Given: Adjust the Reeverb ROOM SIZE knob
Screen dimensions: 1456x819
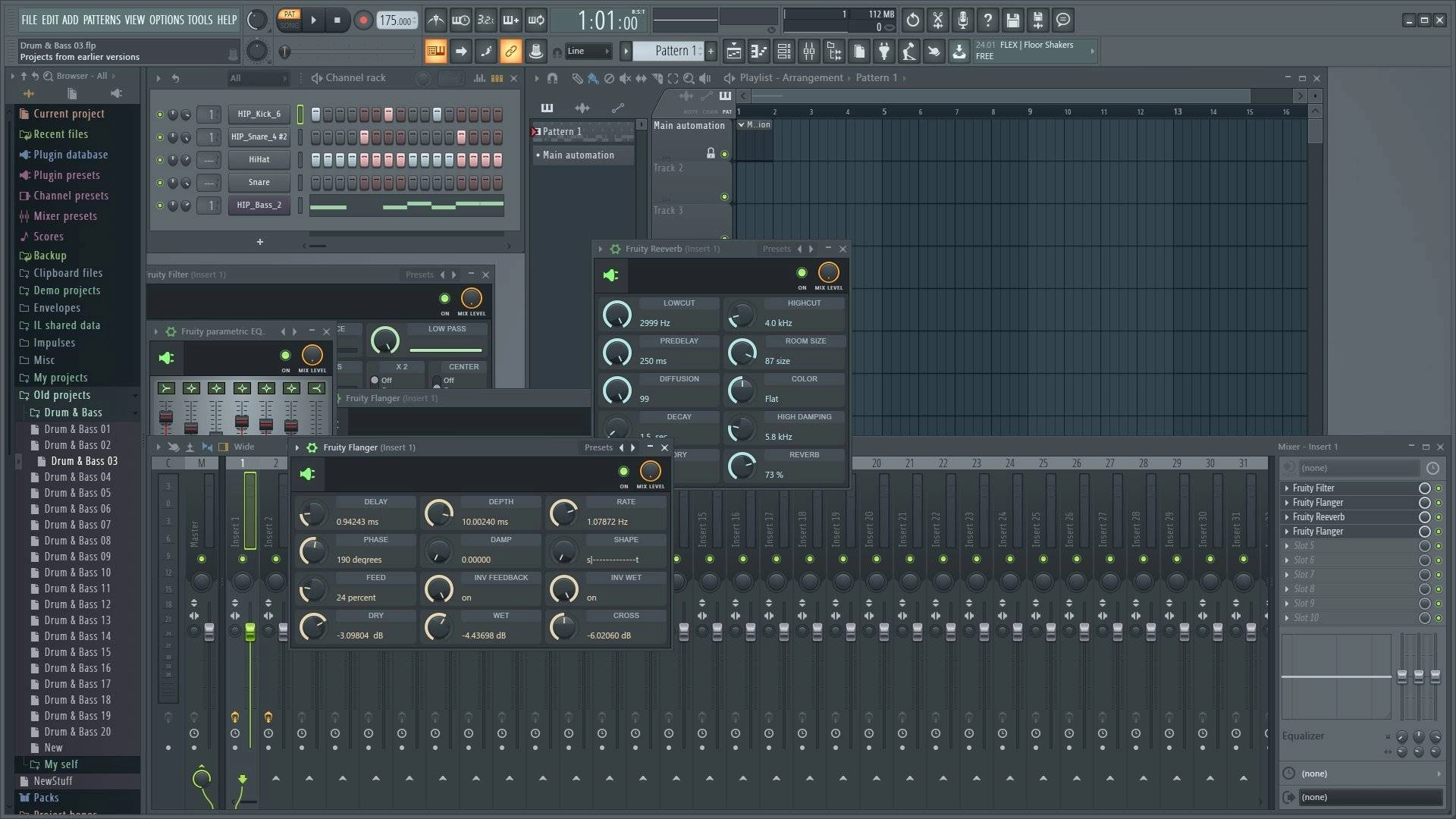Looking at the screenshot, I should tap(742, 352).
